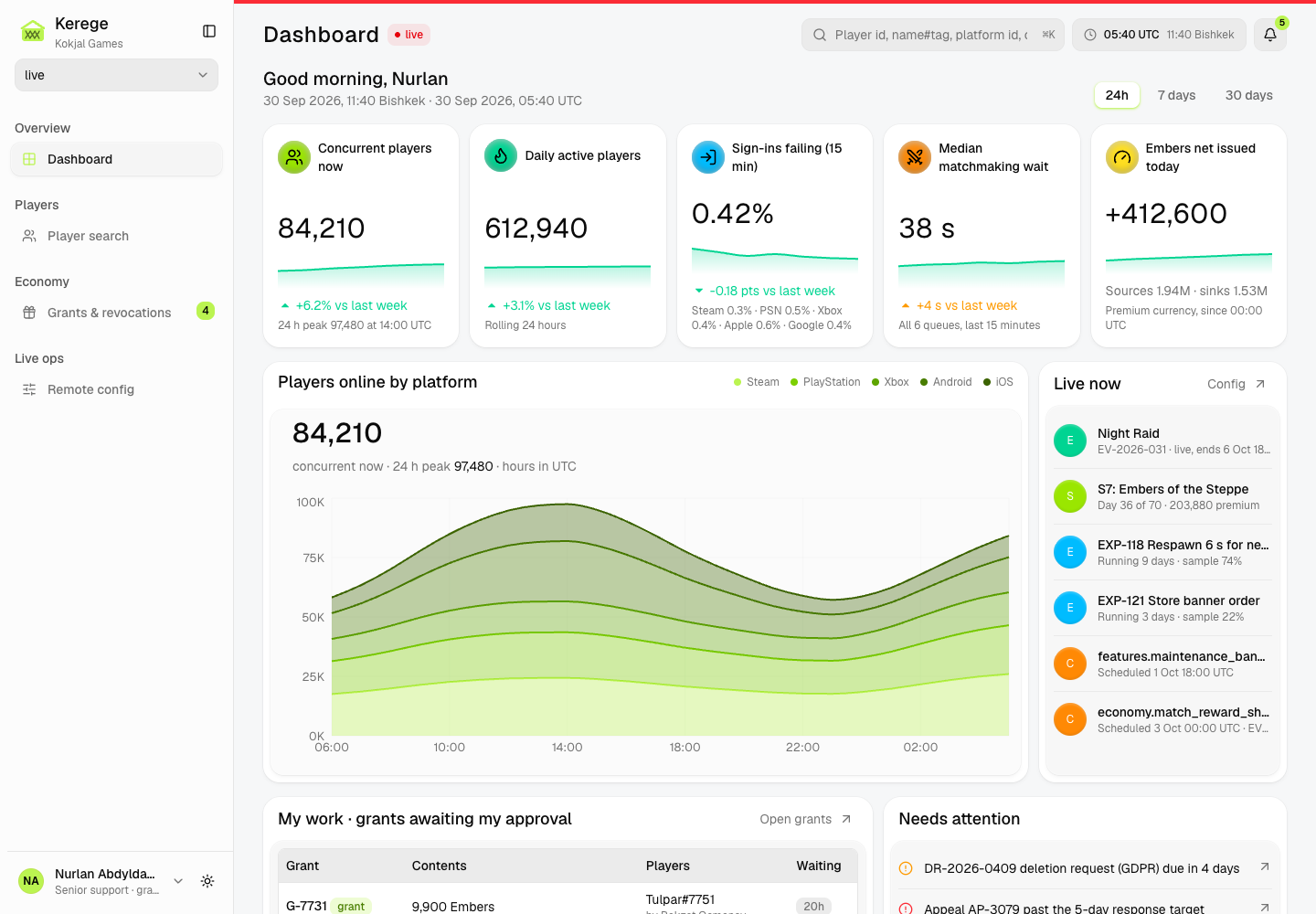Open the S7 Embers of the Steppe avatar
This screenshot has width=1316, height=914.
coord(1070,496)
